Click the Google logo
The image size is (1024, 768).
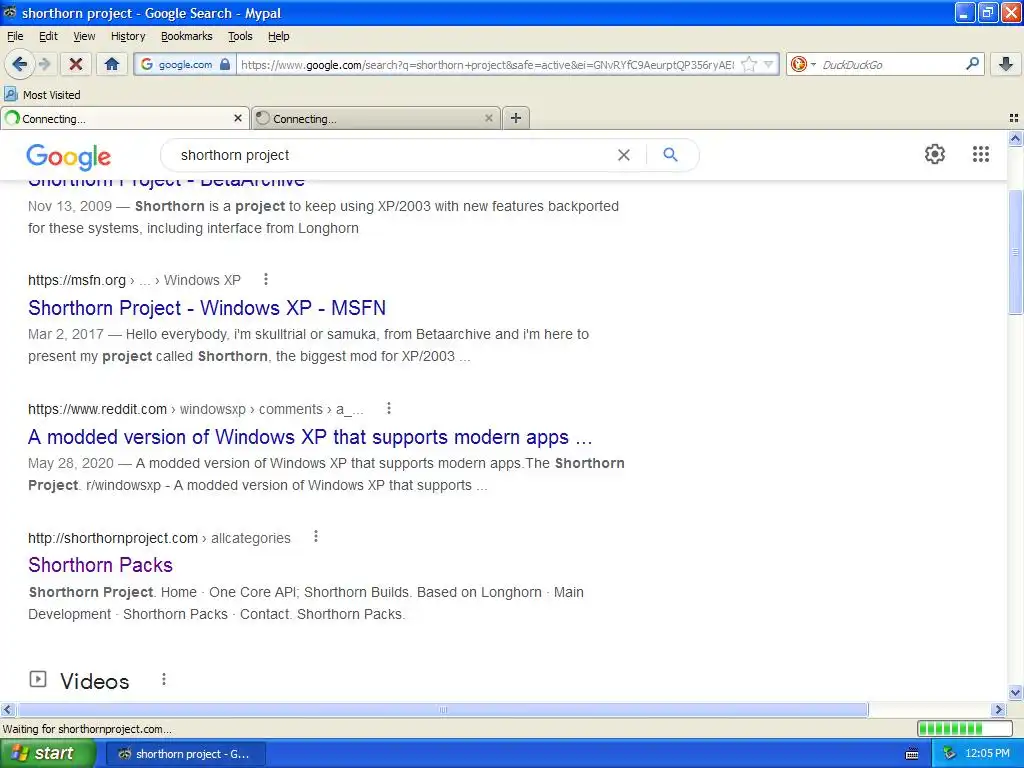[69, 156]
